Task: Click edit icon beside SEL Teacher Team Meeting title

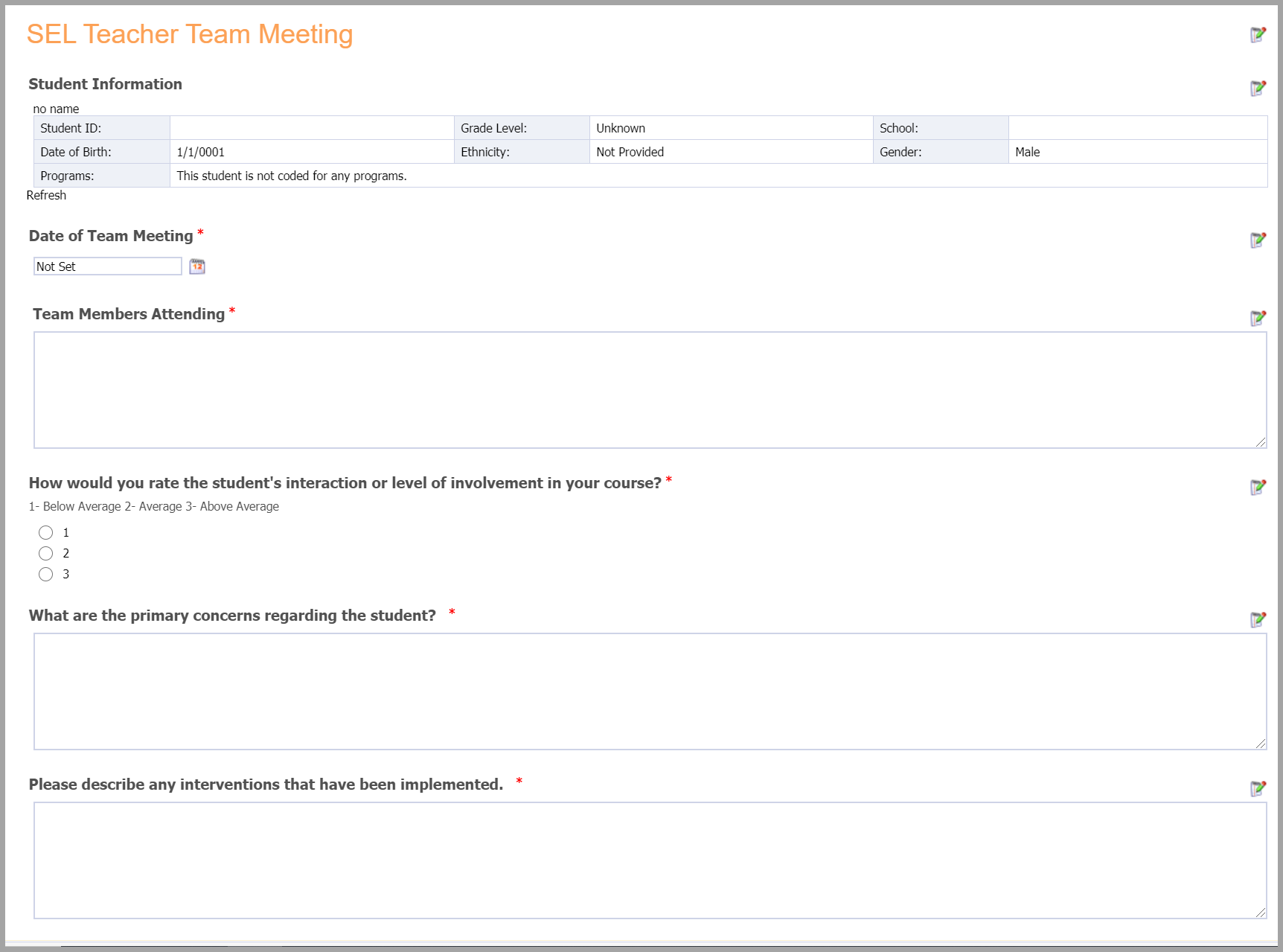Action: click(1258, 34)
